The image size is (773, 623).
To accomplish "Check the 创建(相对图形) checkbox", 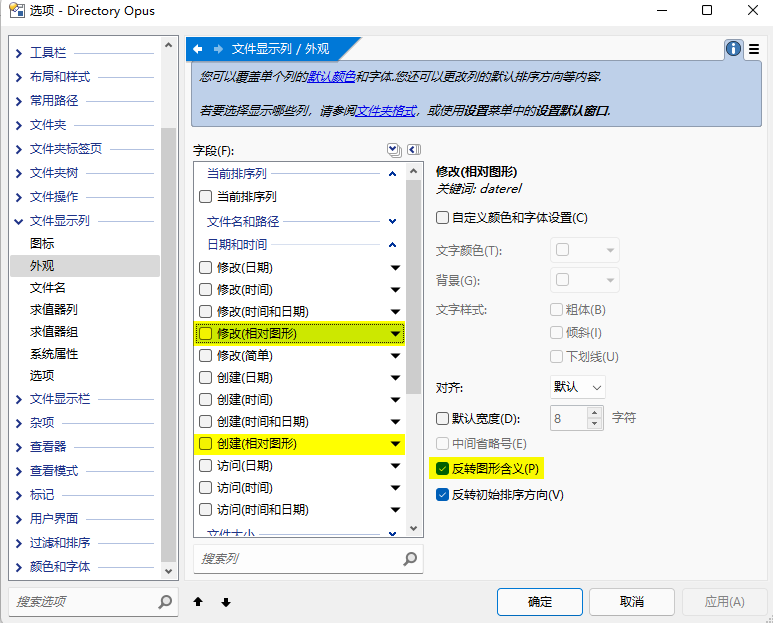I will point(205,444).
